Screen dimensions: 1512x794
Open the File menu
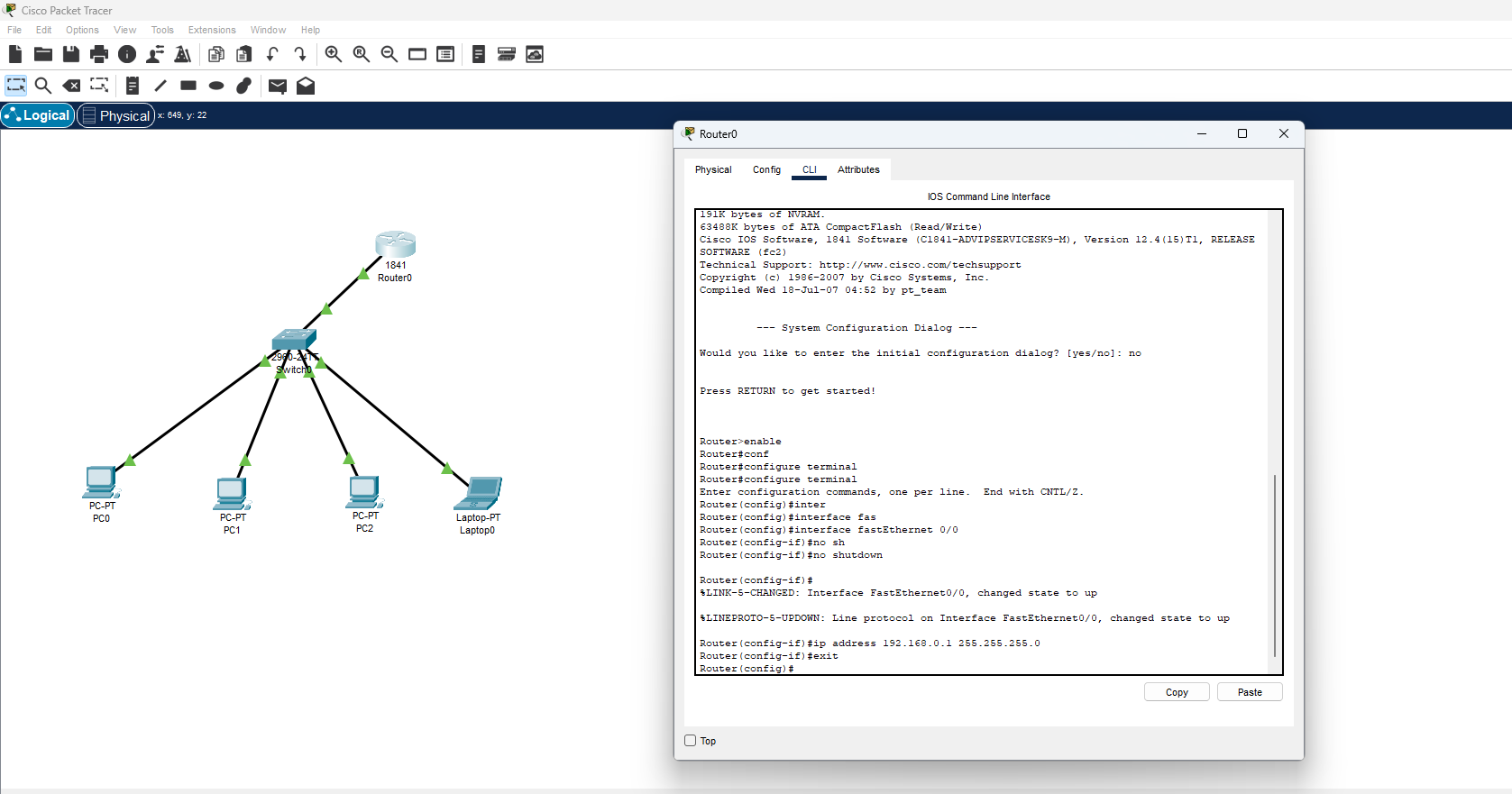[x=14, y=30]
